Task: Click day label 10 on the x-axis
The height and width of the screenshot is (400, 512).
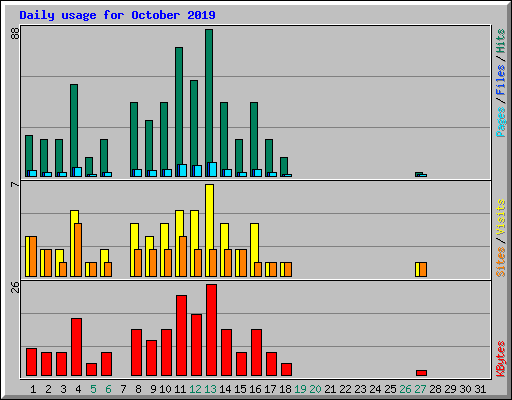Action: (165, 389)
